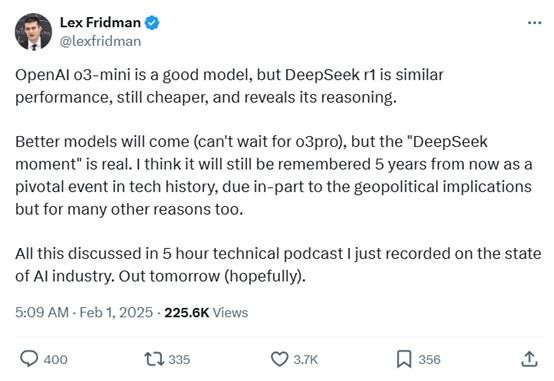Click the "DeepSeek moment" paragraph text
The image size is (554, 381).
[273, 175]
